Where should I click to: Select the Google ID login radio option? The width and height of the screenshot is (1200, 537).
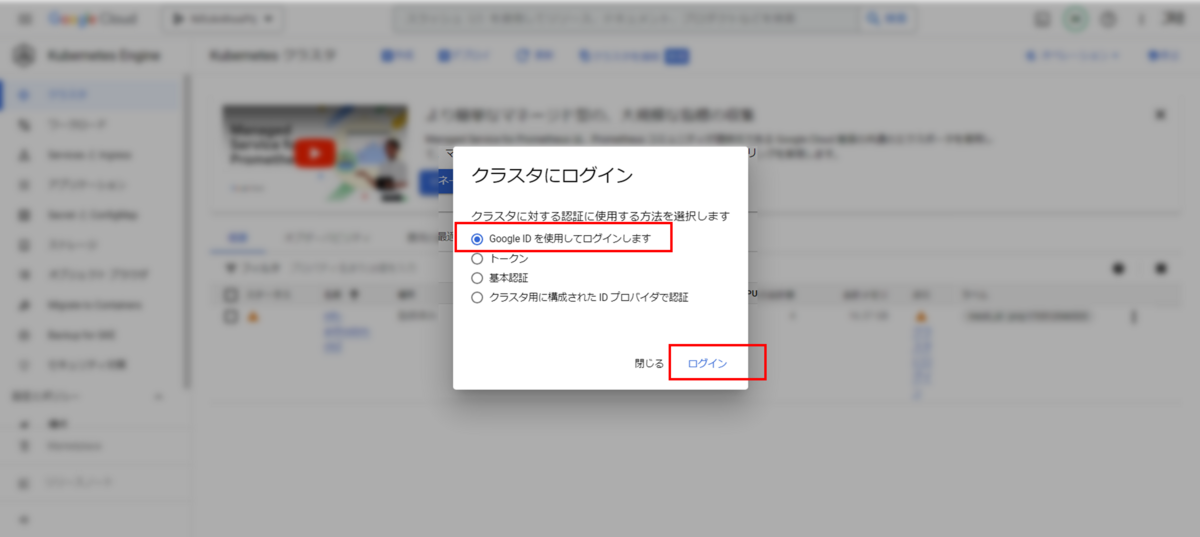tap(477, 239)
